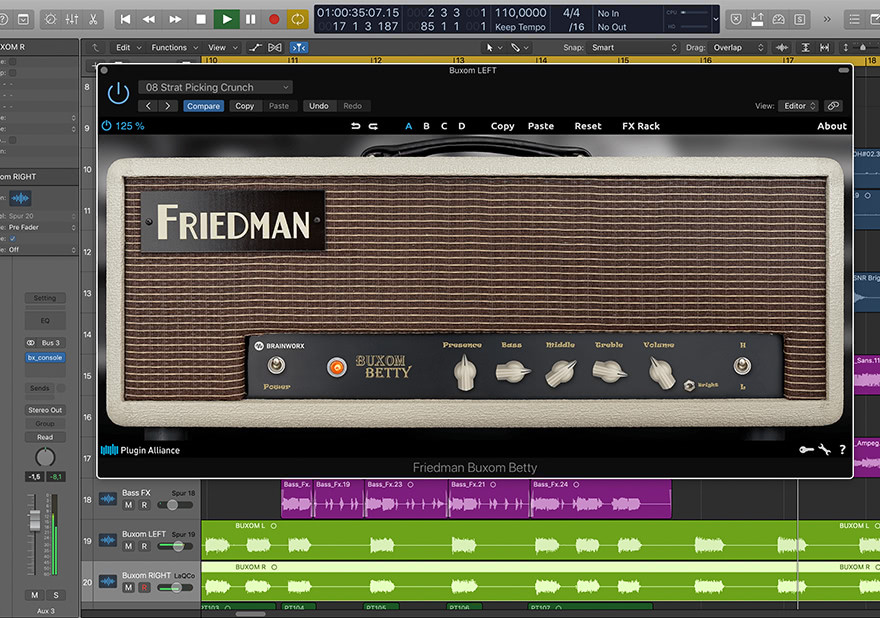Image resolution: width=880 pixels, height=618 pixels.
Task: Click the plugin link chain icon
Action: point(833,106)
